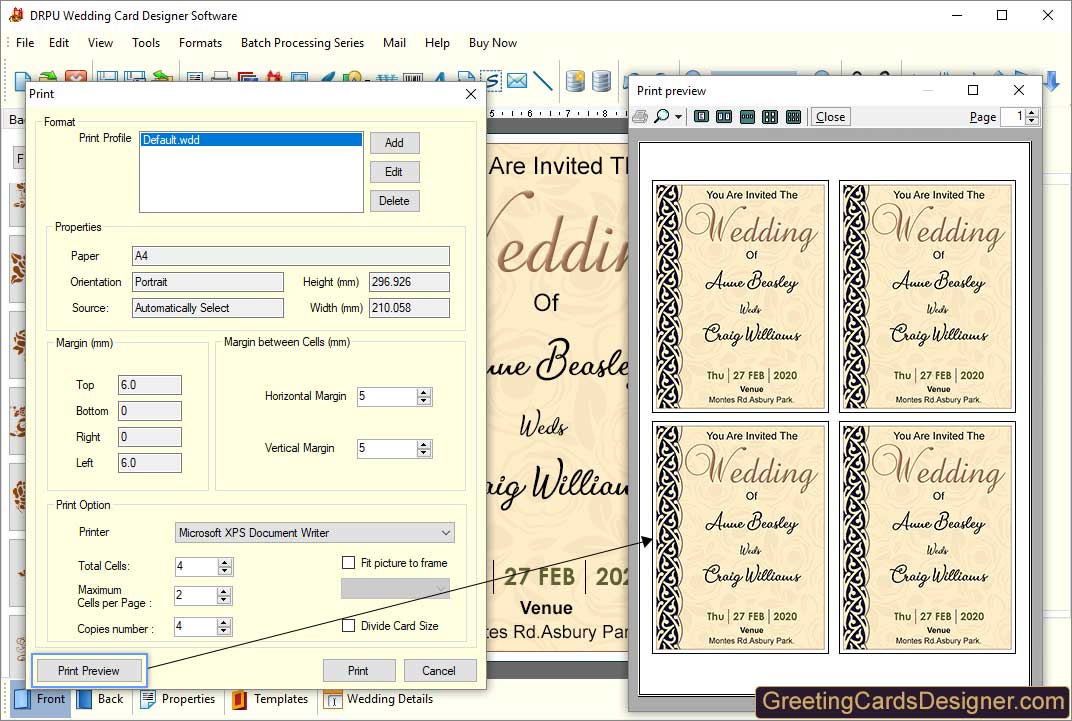1072x721 pixels.
Task: Switch preview to four pages layout
Action: tap(770, 117)
